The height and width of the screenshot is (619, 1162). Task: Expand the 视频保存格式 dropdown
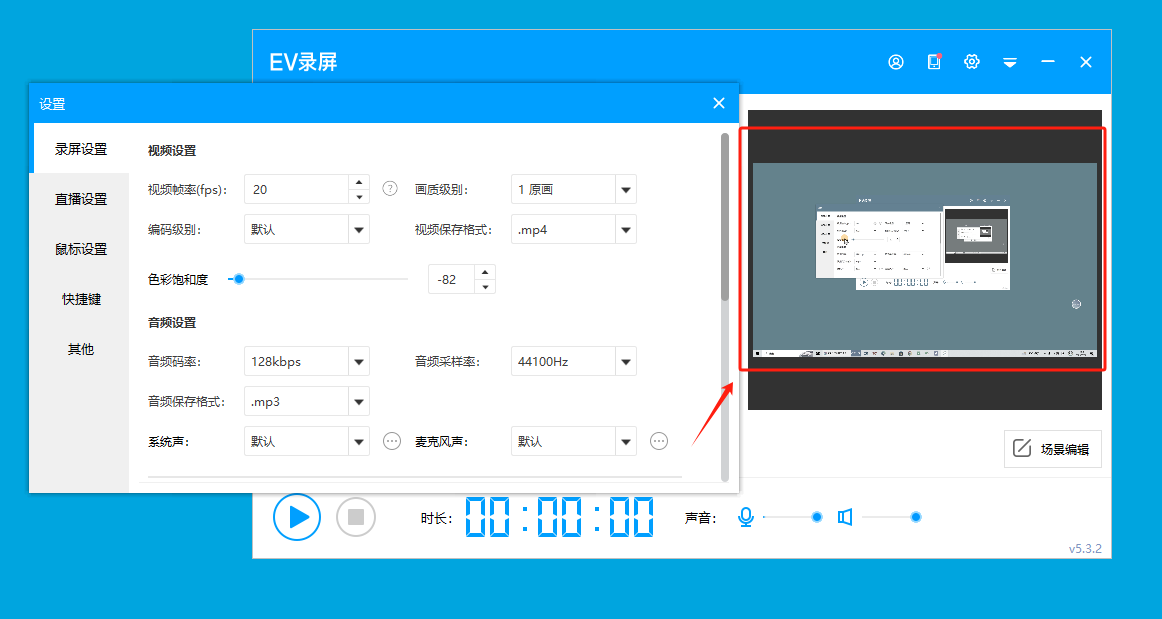click(x=625, y=229)
